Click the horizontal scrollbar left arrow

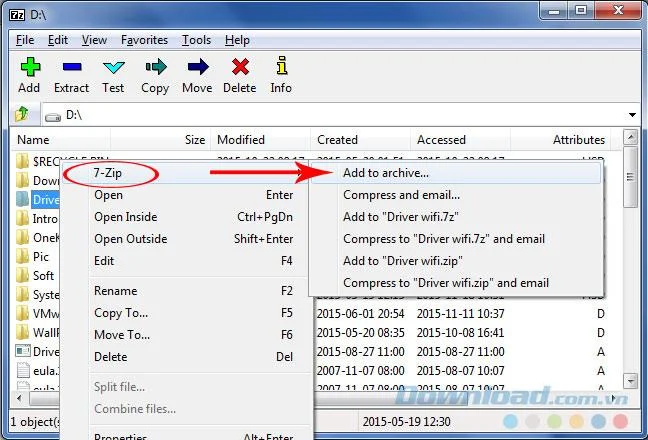click(19, 399)
